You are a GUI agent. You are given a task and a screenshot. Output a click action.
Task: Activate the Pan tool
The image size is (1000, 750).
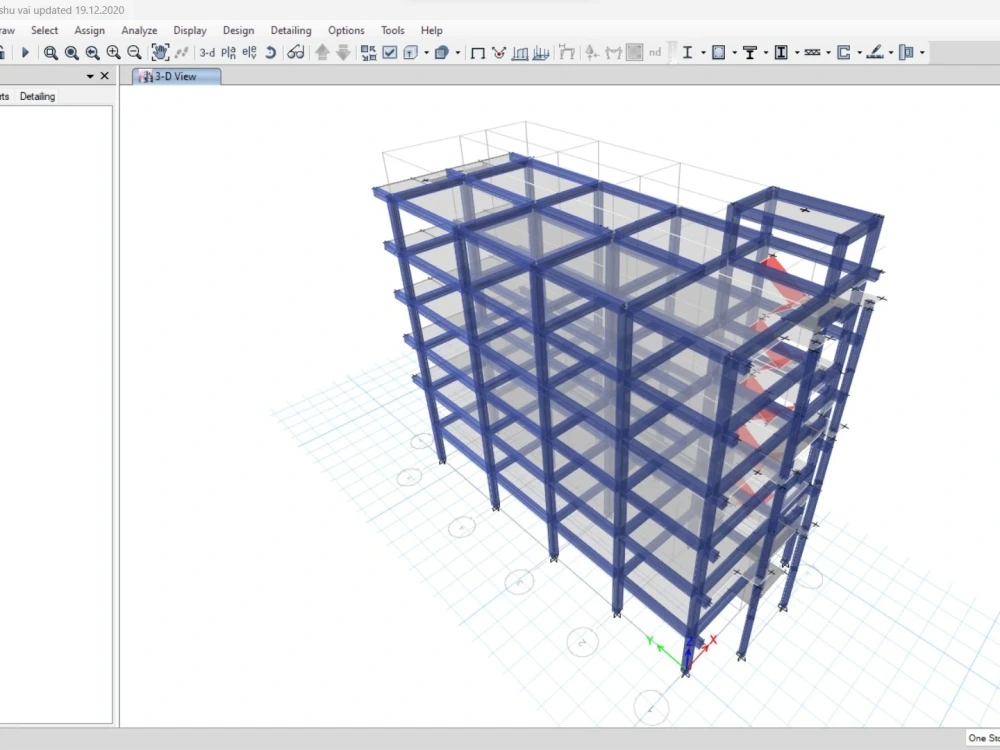pyautogui.click(x=160, y=52)
